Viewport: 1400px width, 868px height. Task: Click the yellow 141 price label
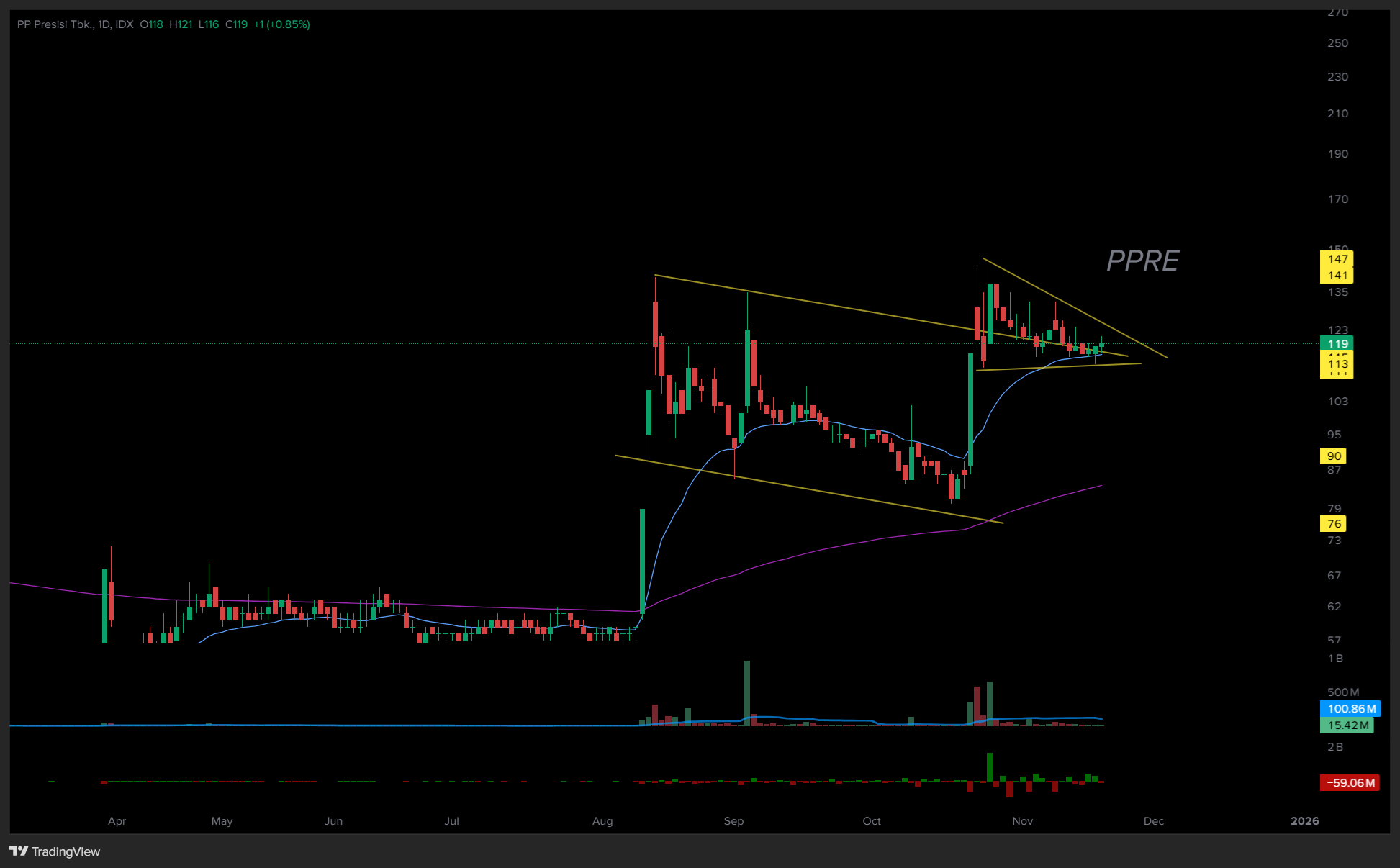pyautogui.click(x=1337, y=275)
